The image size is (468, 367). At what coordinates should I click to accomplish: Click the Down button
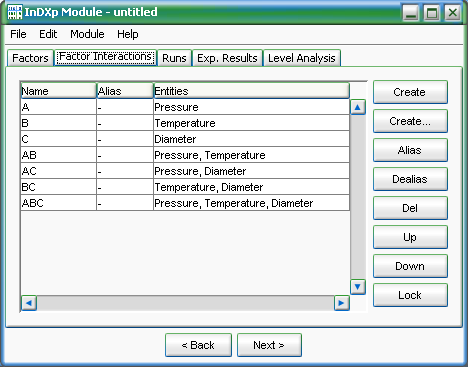coord(410,266)
